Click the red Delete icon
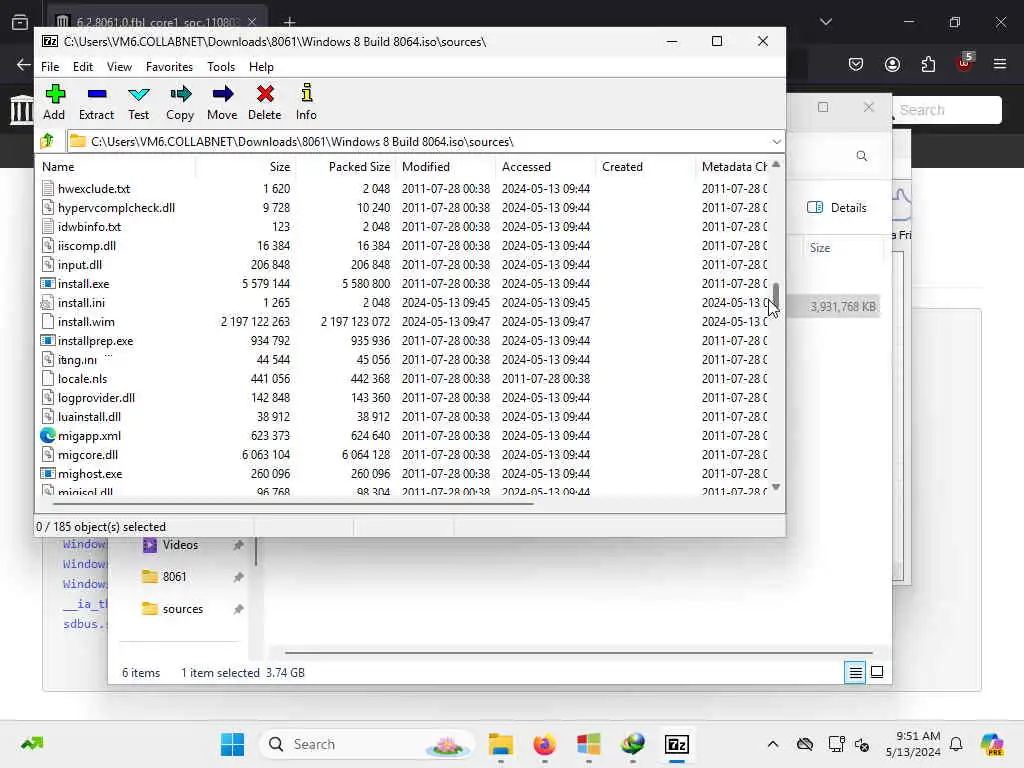The width and height of the screenshot is (1024, 768). [264, 94]
